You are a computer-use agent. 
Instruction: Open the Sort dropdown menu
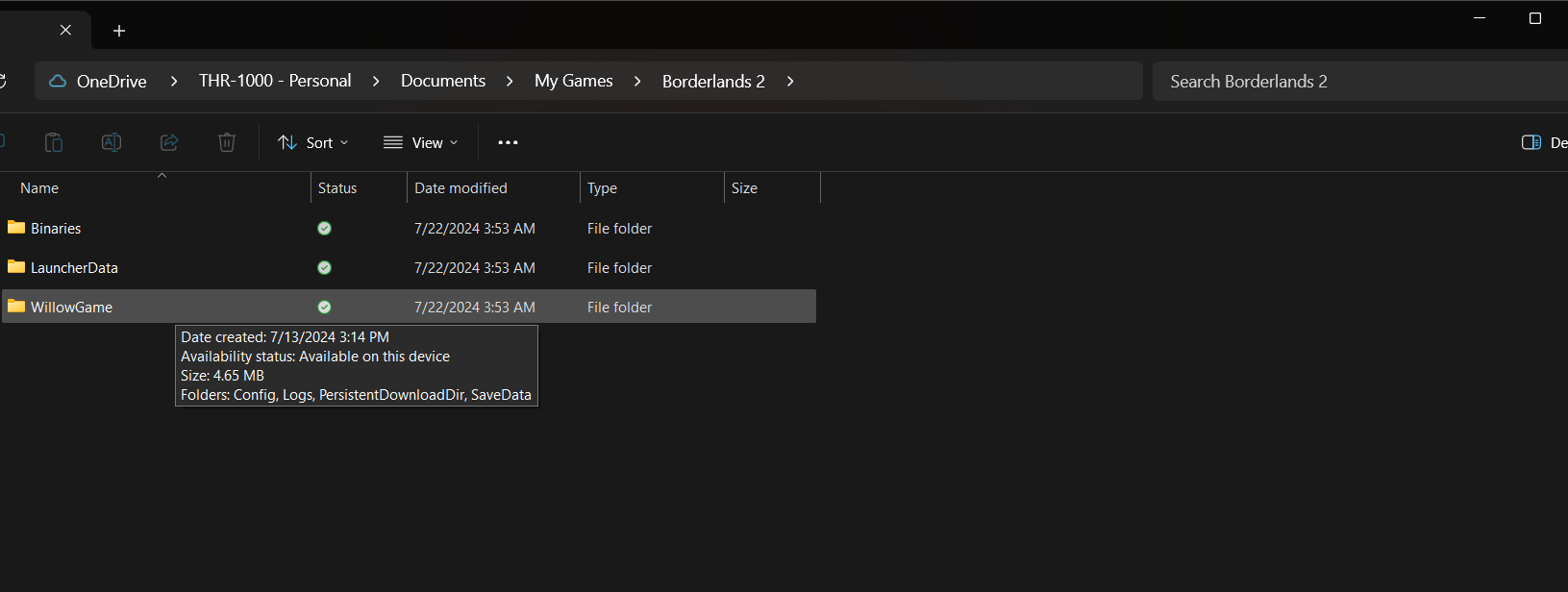pyautogui.click(x=313, y=142)
